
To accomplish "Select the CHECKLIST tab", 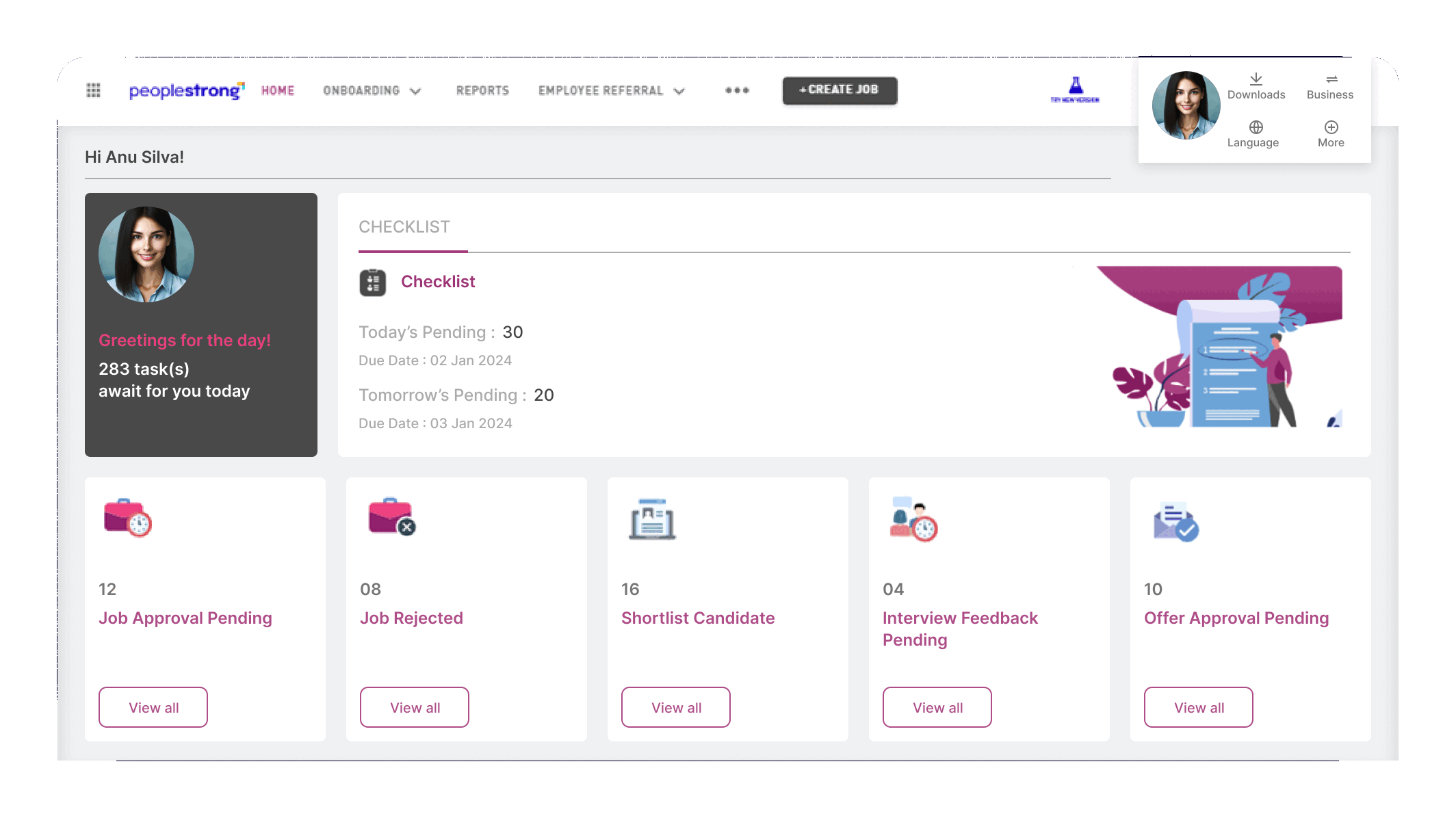I will pyautogui.click(x=404, y=227).
